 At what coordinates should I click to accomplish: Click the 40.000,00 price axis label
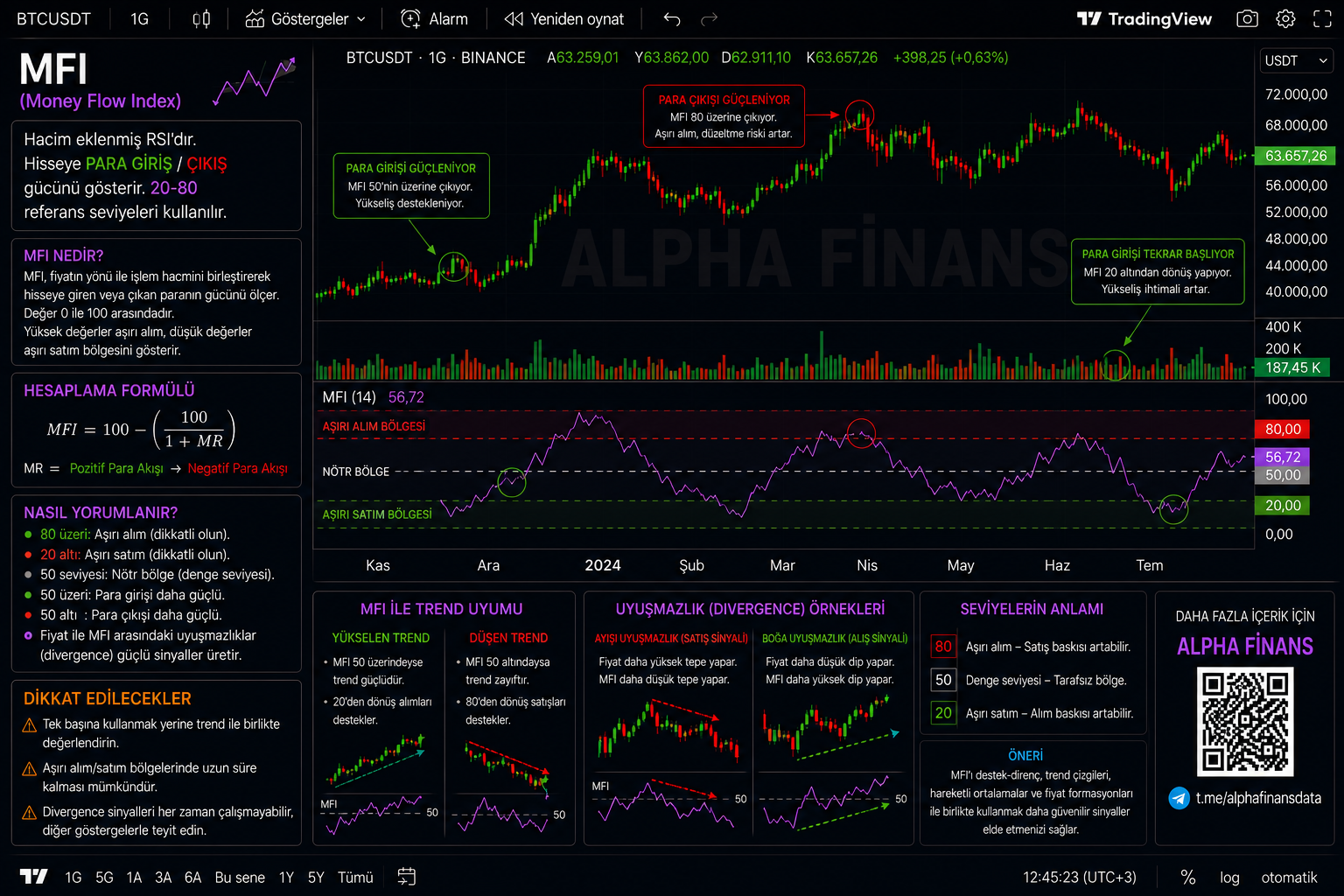click(1296, 291)
